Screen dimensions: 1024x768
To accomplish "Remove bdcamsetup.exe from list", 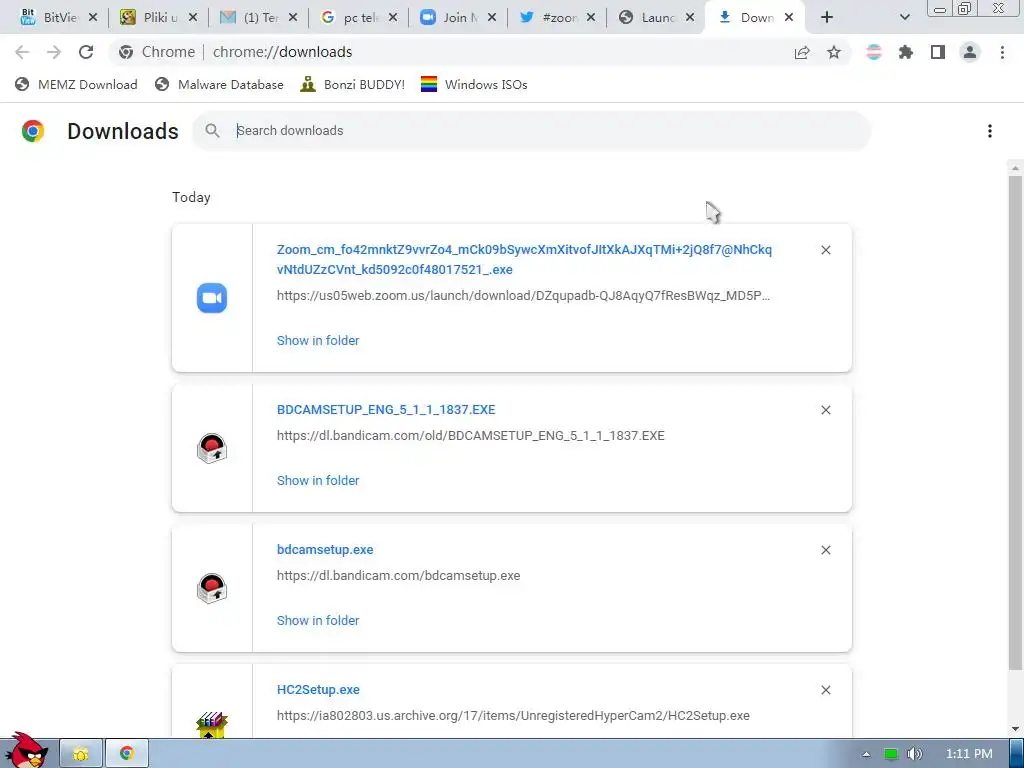I will pyautogui.click(x=825, y=550).
